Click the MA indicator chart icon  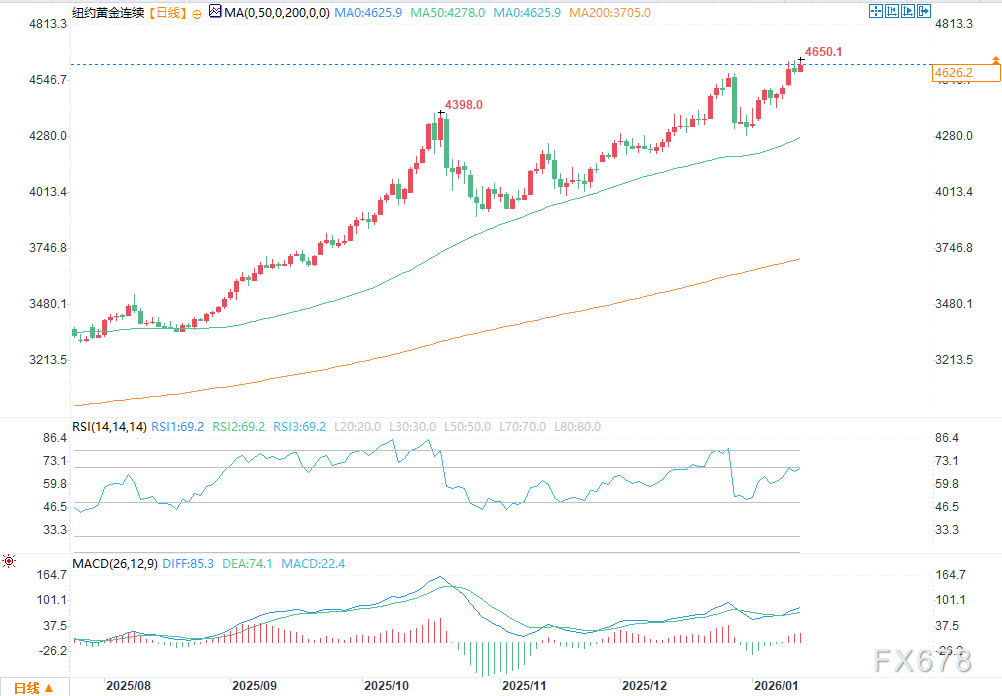point(215,13)
